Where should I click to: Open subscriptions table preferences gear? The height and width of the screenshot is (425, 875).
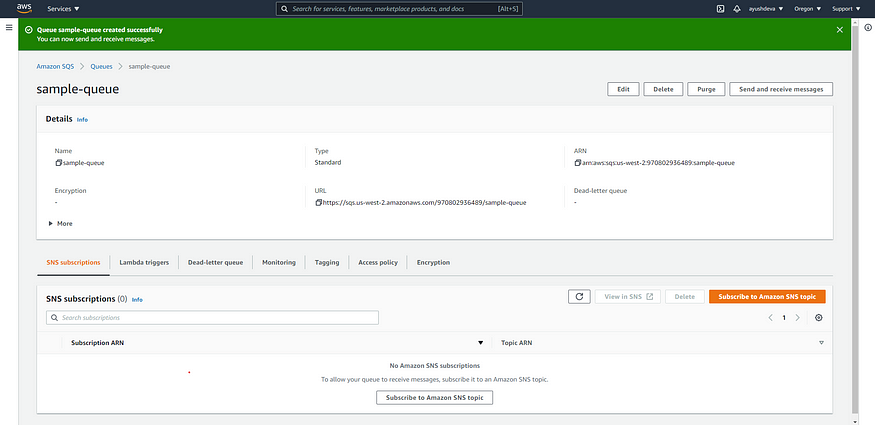click(x=819, y=318)
